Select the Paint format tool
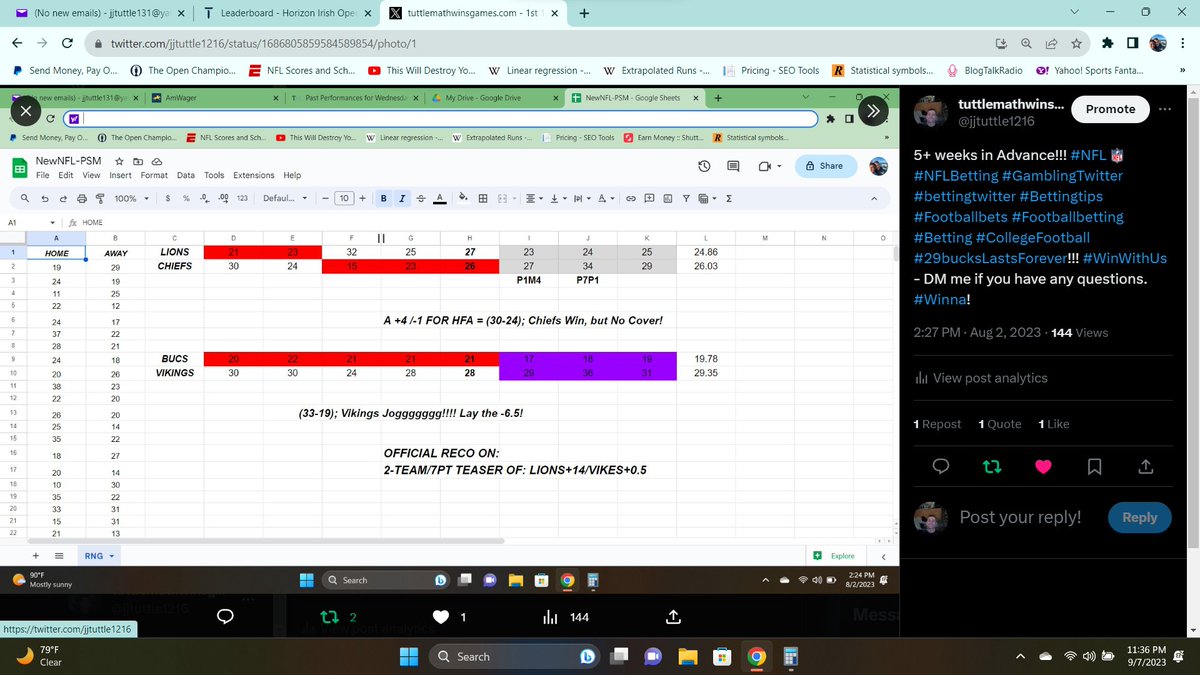The image size is (1200, 675). pyautogui.click(x=100, y=198)
